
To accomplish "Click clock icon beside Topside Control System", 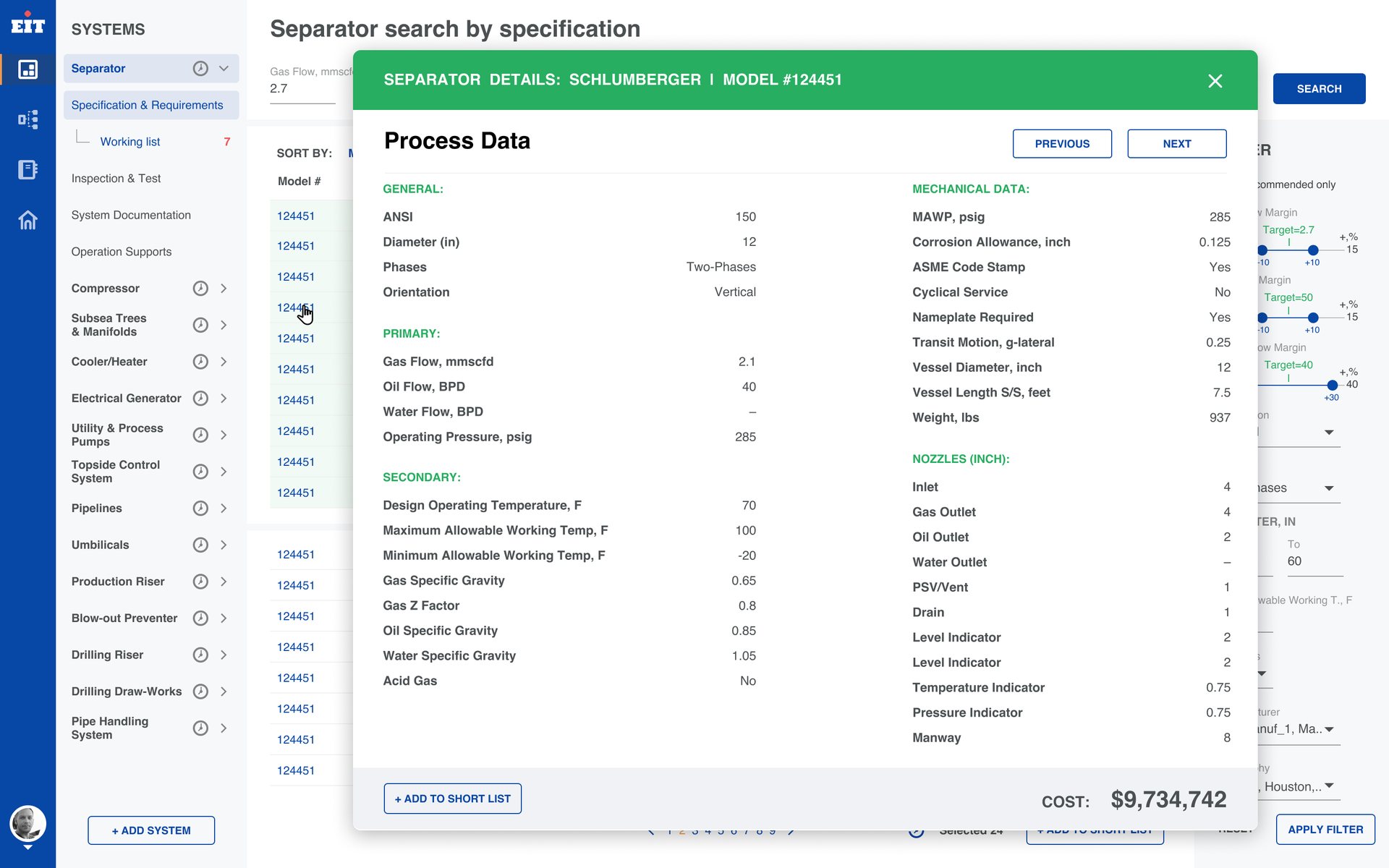I will click(200, 472).
